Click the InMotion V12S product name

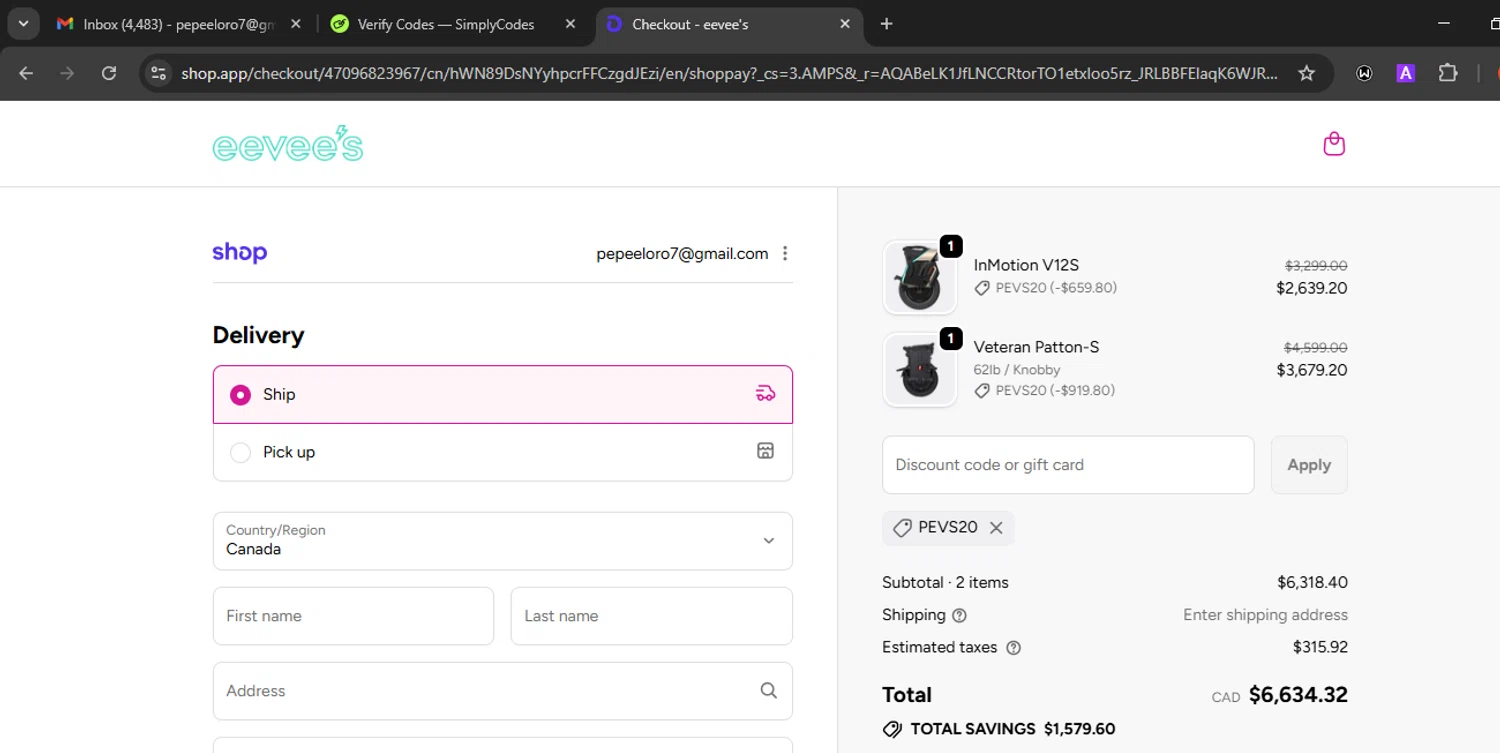click(1026, 265)
